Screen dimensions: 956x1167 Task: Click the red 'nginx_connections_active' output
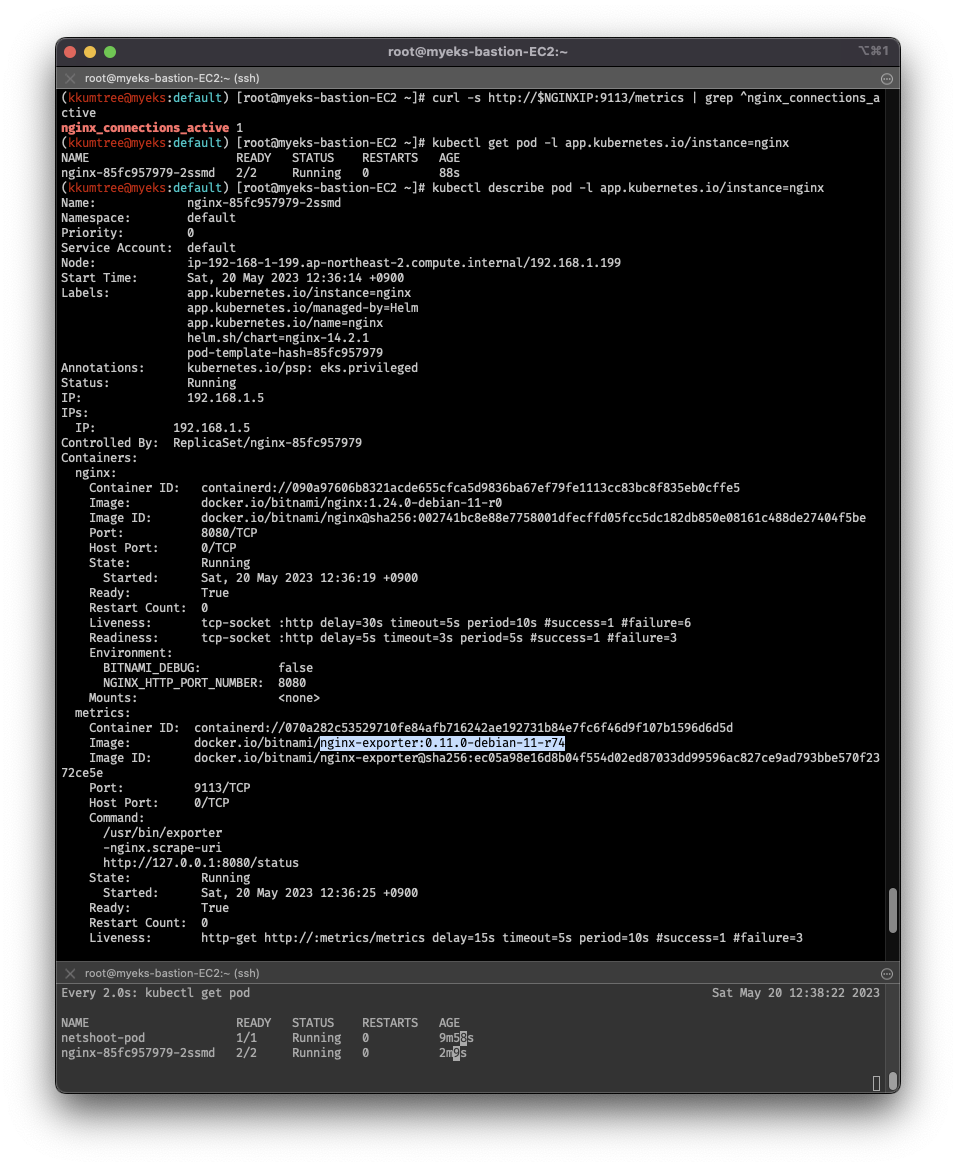pyautogui.click(x=145, y=128)
